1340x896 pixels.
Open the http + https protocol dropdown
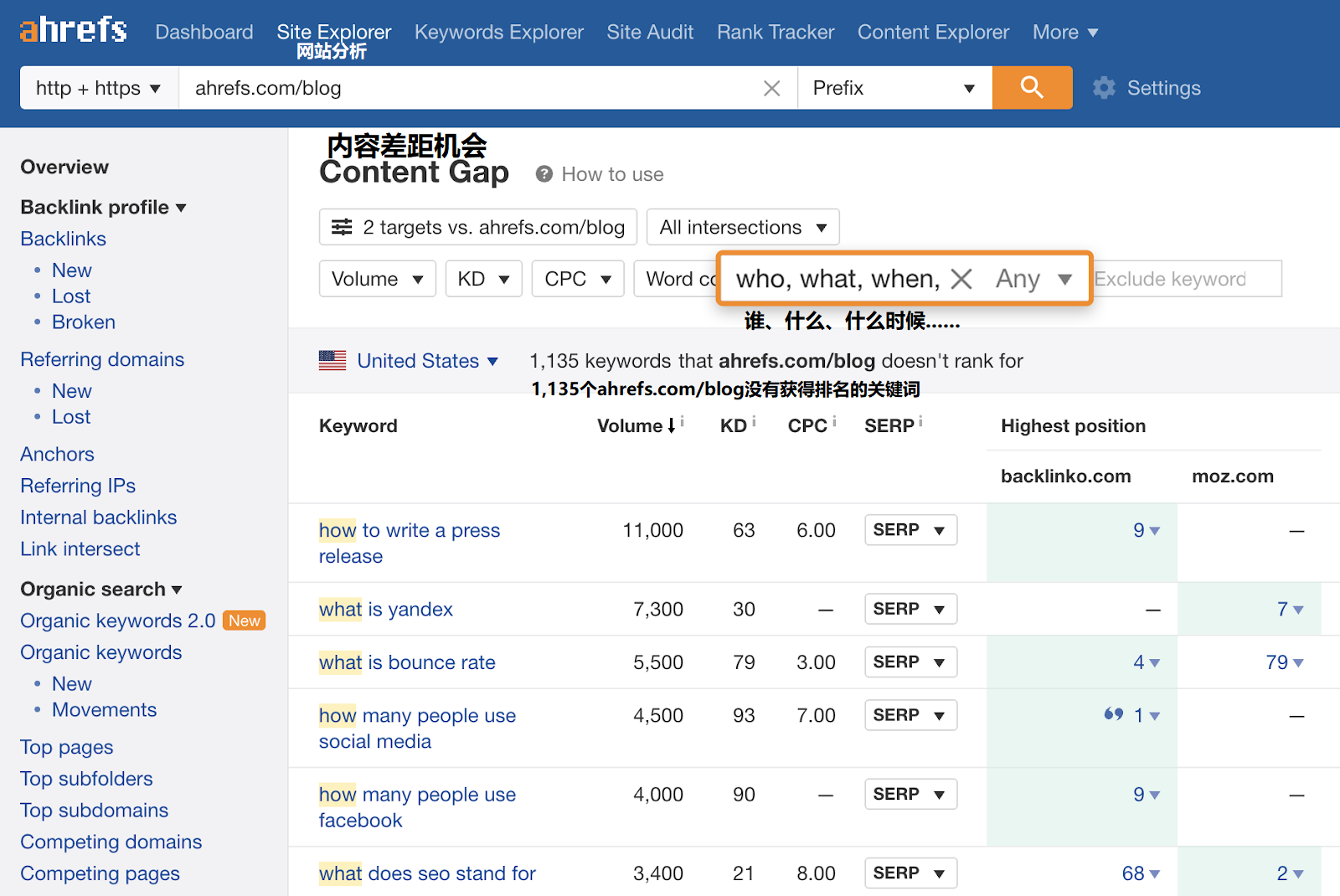pos(98,88)
